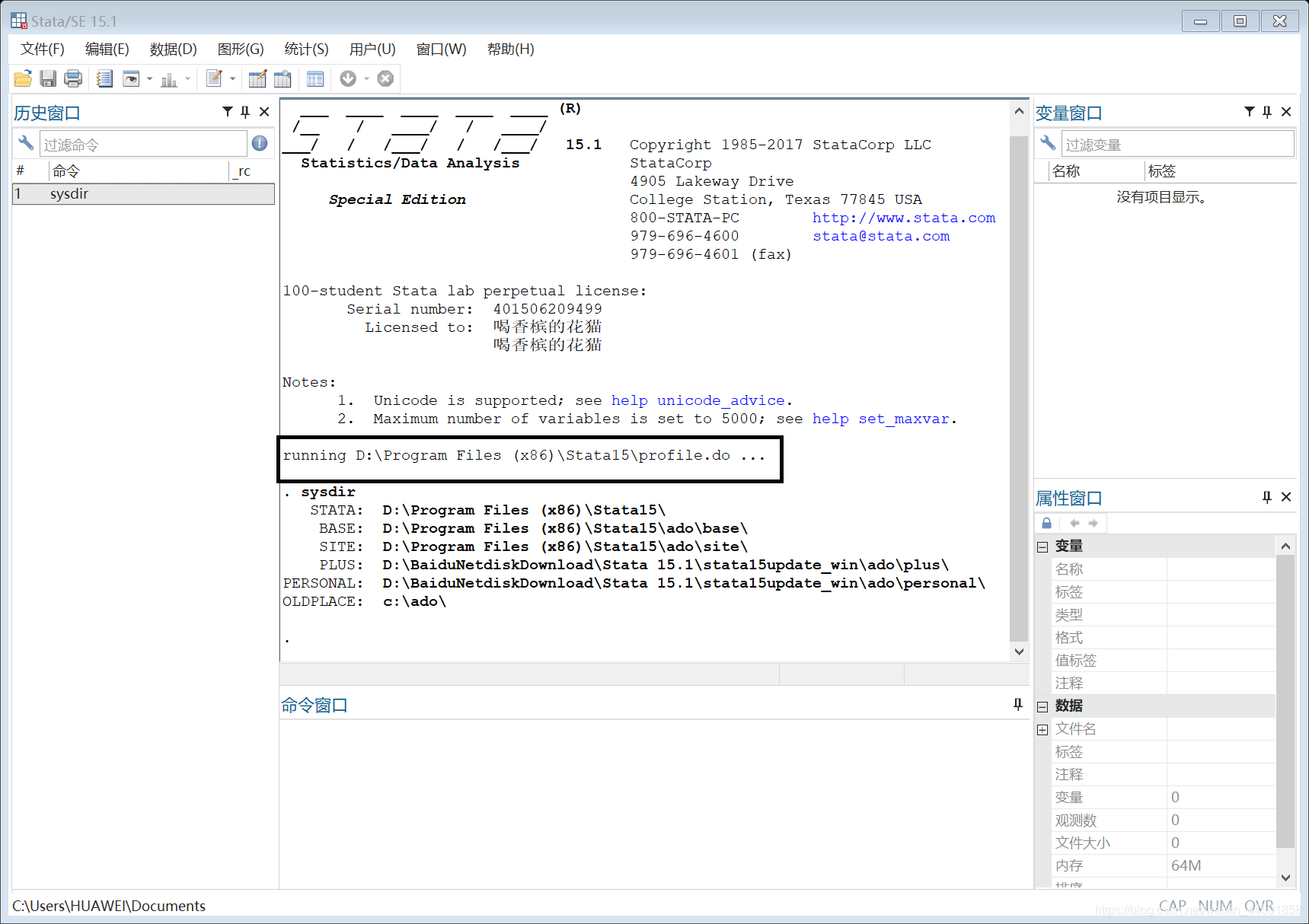The width and height of the screenshot is (1309, 924).
Task: Open the 文件(F) menu
Action: tap(43, 49)
